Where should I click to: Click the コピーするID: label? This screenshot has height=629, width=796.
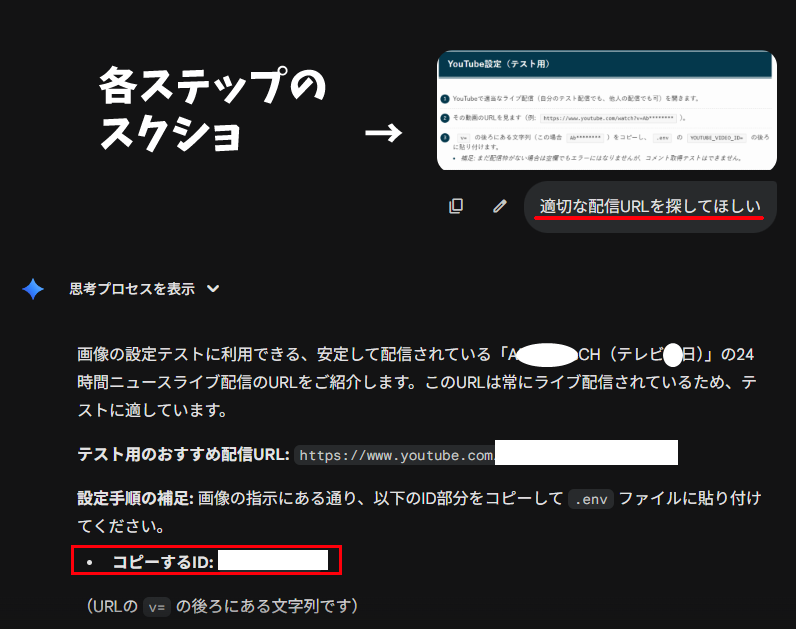pyautogui.click(x=163, y=561)
